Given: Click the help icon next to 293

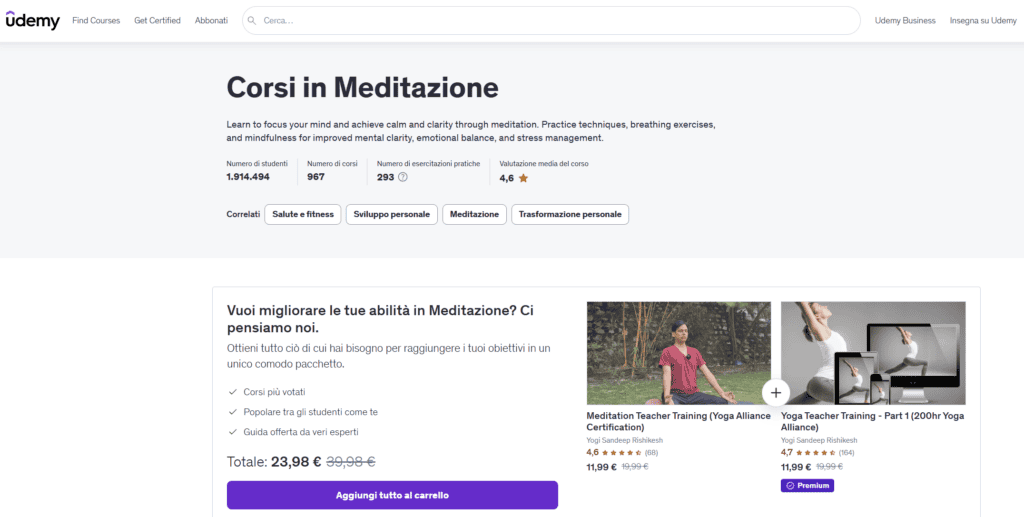Looking at the screenshot, I should point(403,177).
